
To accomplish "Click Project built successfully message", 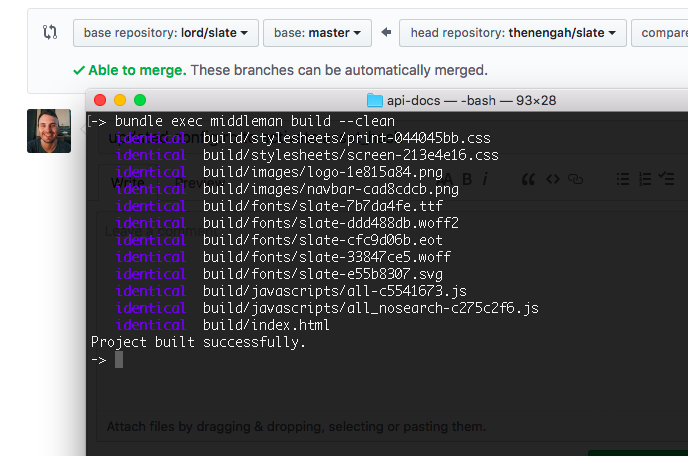I will [198, 342].
